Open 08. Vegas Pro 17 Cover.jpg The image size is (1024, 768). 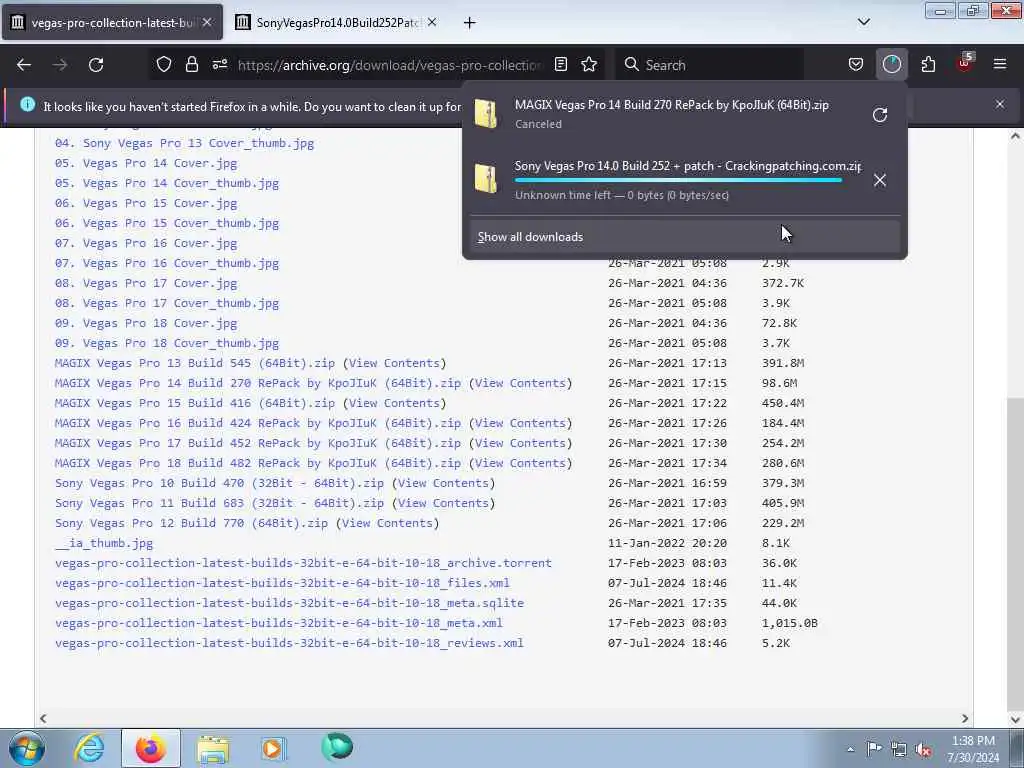coord(146,283)
